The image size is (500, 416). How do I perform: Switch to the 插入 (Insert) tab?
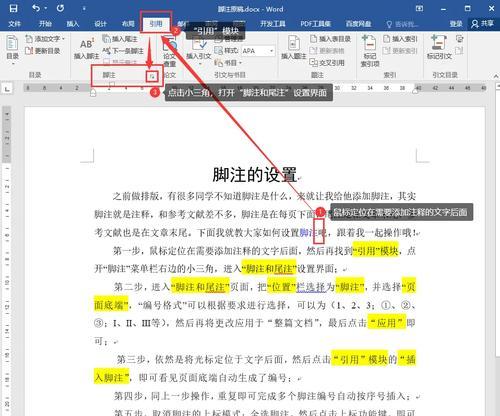pos(72,24)
